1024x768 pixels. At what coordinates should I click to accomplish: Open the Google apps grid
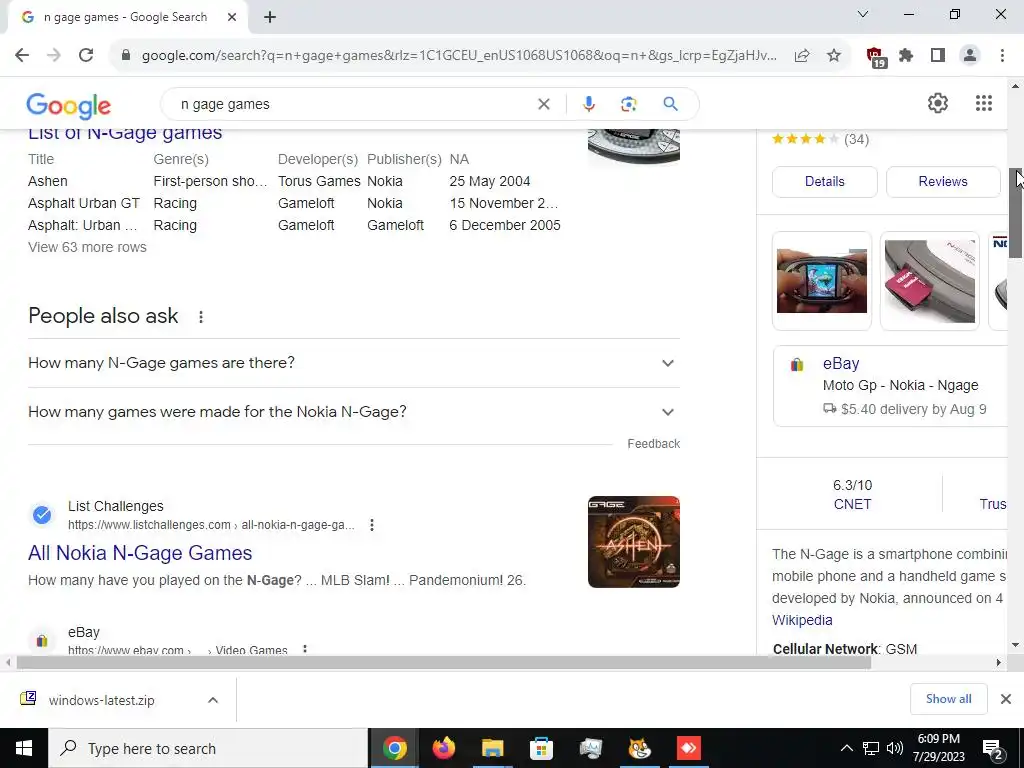[x=984, y=103]
